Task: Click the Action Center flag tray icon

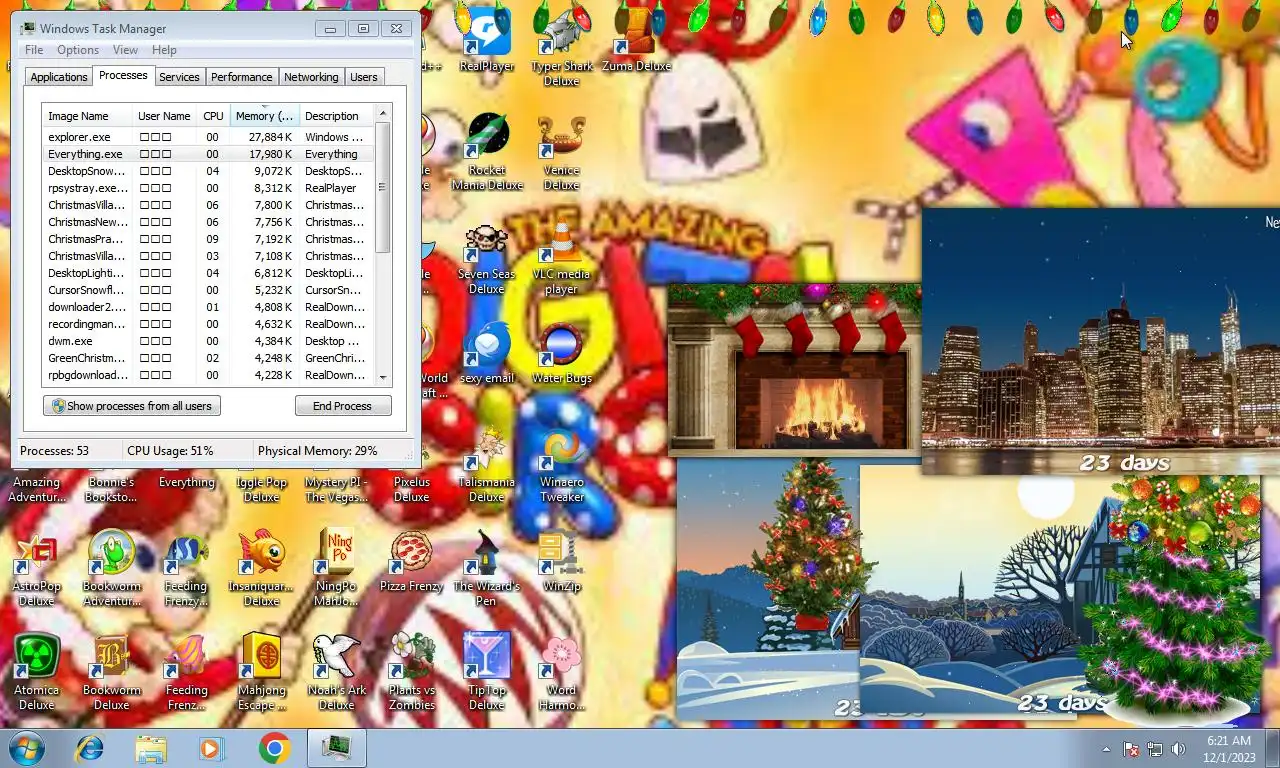Action: pos(1131,749)
